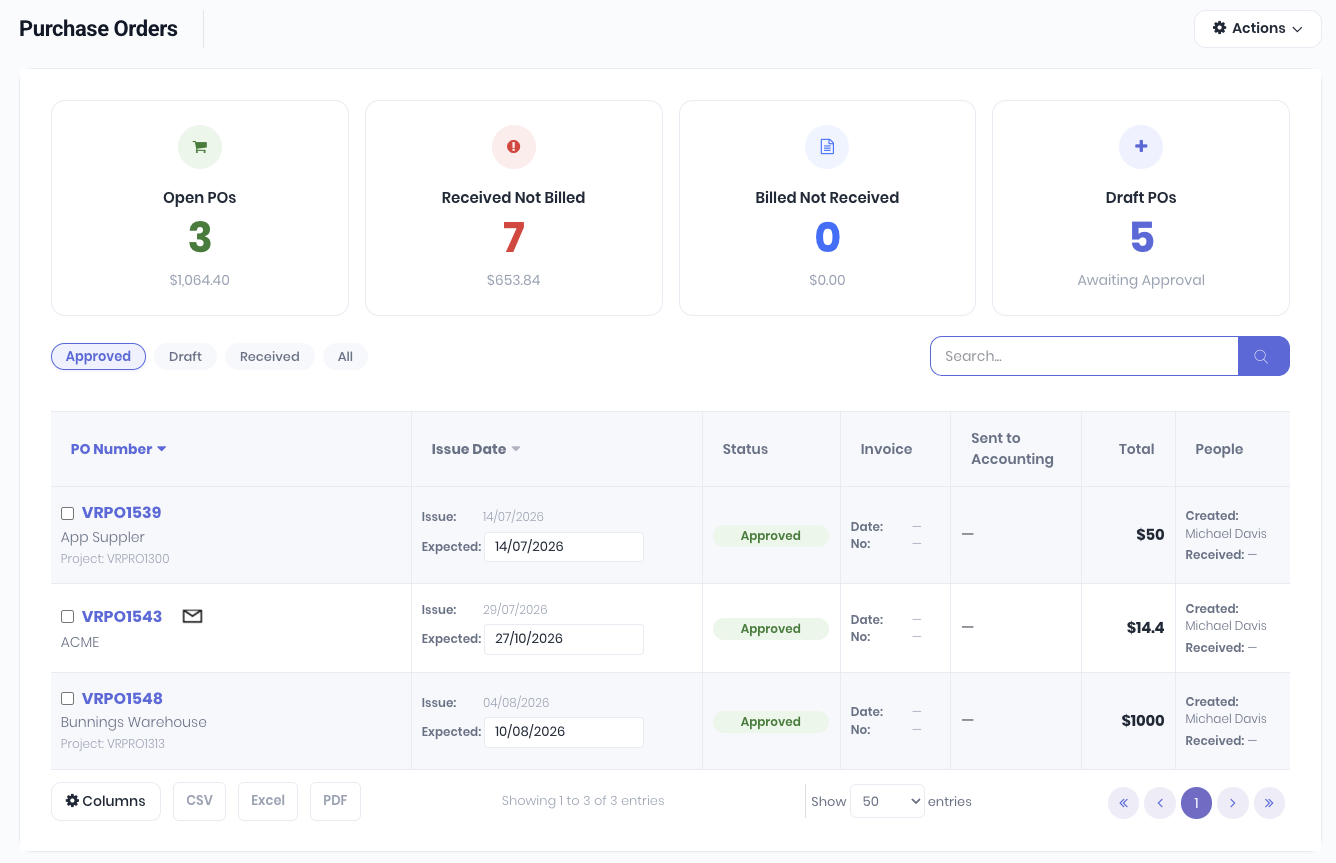Tick the checkbox for VRPO1548
Image resolution: width=1336 pixels, height=863 pixels.
pyautogui.click(x=68, y=699)
